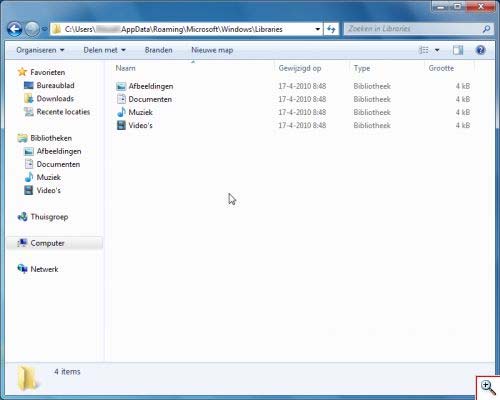Open the Organiseren menu
The width and height of the screenshot is (500, 400).
point(40,50)
